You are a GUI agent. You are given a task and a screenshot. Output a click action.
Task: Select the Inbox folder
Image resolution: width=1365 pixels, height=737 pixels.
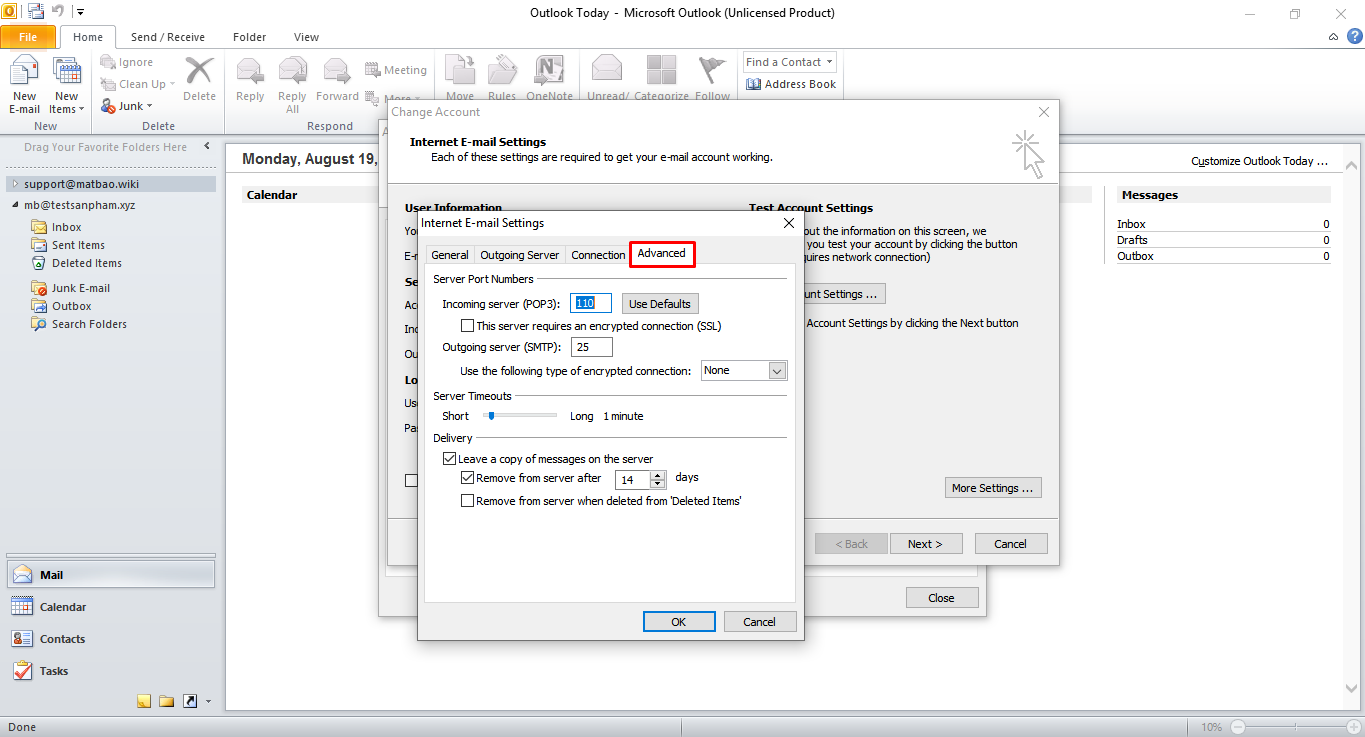click(x=66, y=227)
